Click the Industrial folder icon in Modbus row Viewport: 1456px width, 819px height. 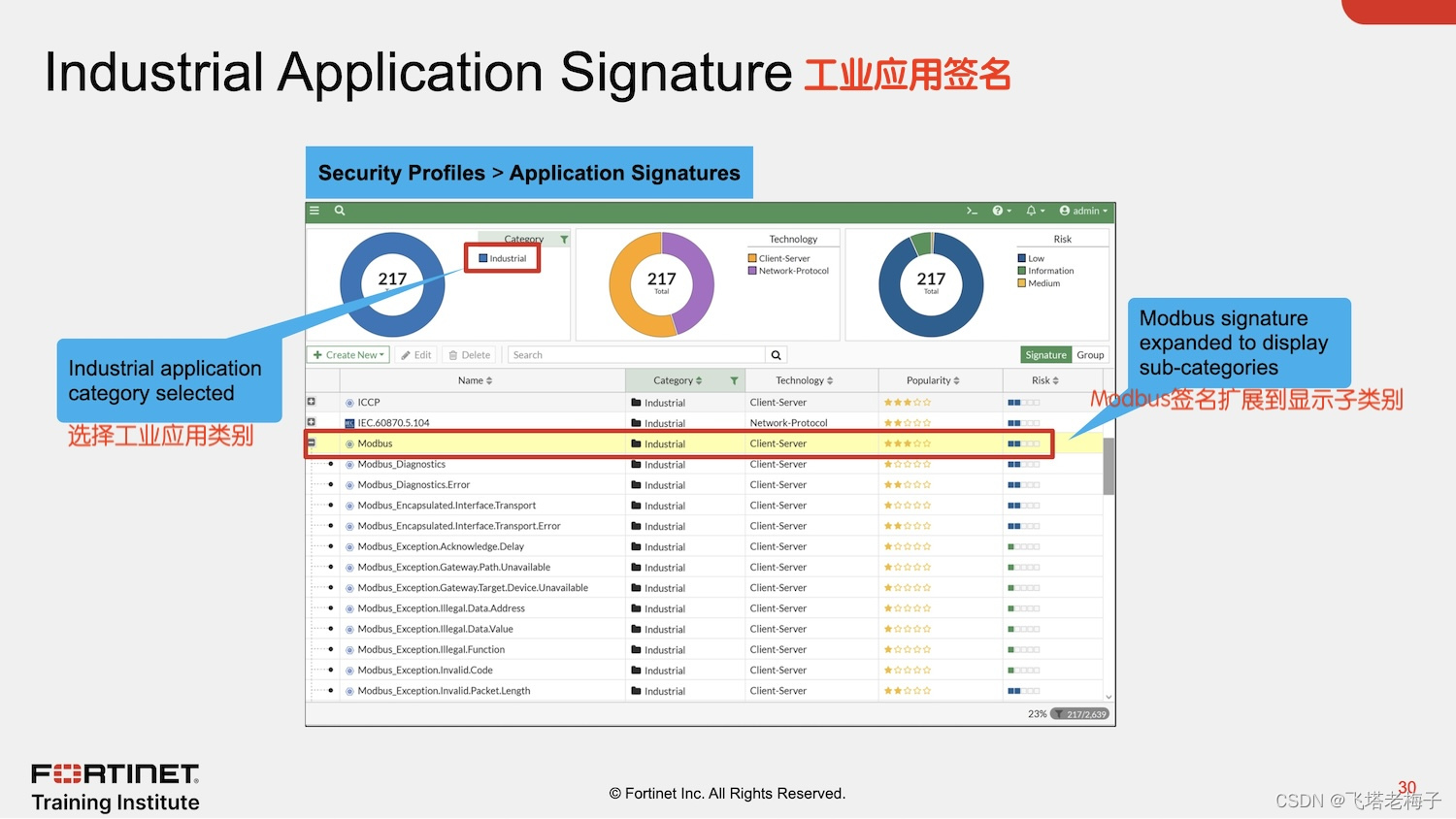[x=636, y=443]
